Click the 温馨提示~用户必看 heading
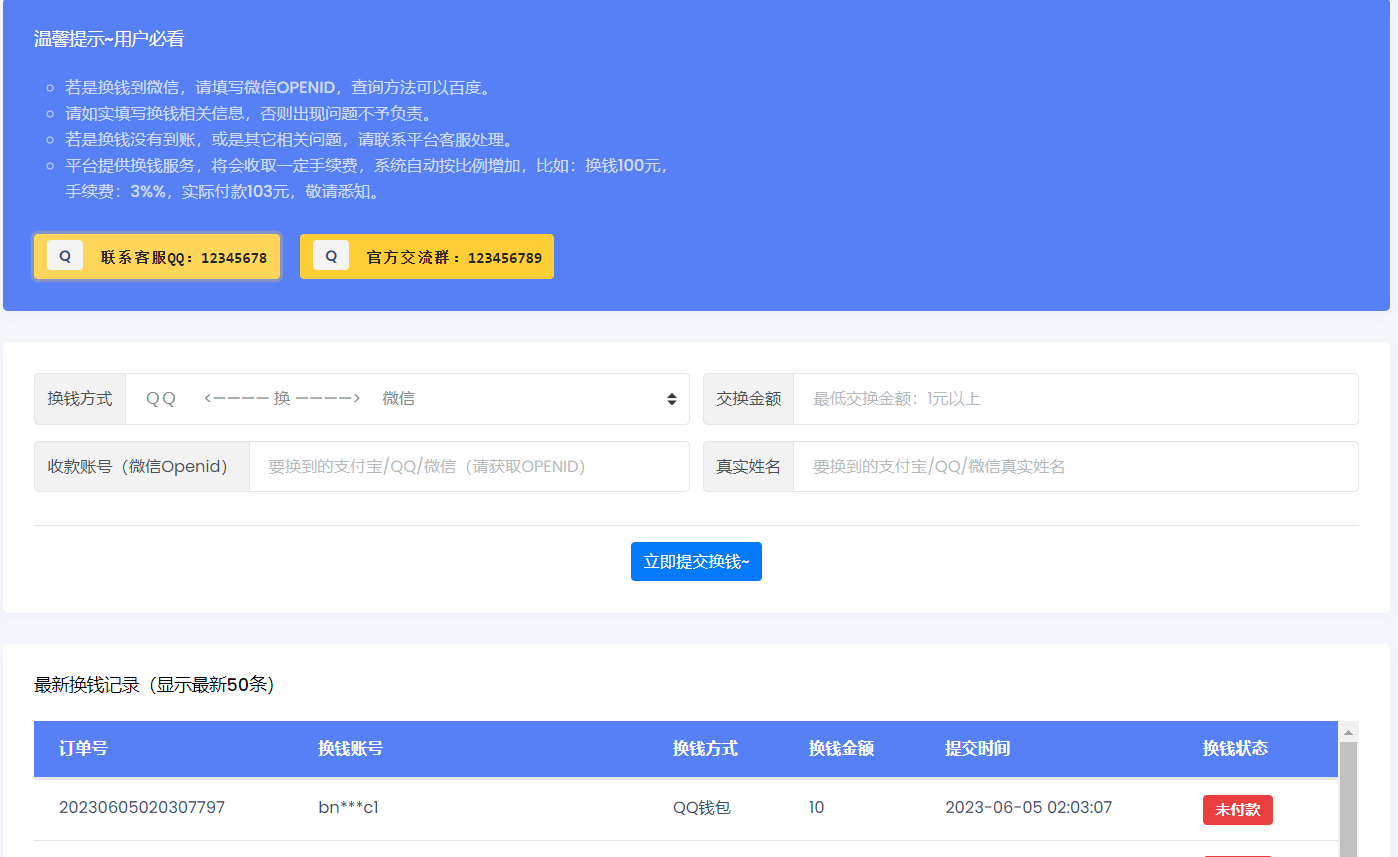 (109, 40)
